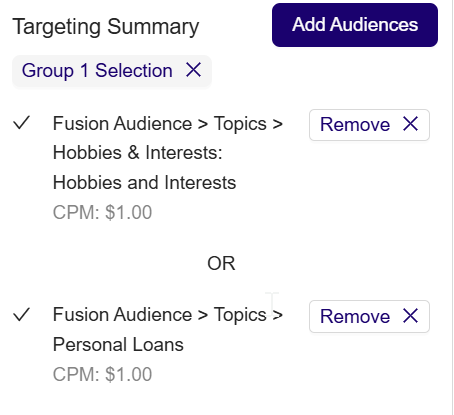Click the Personal Loans text
This screenshot has height=415, width=454.
[x=118, y=344]
